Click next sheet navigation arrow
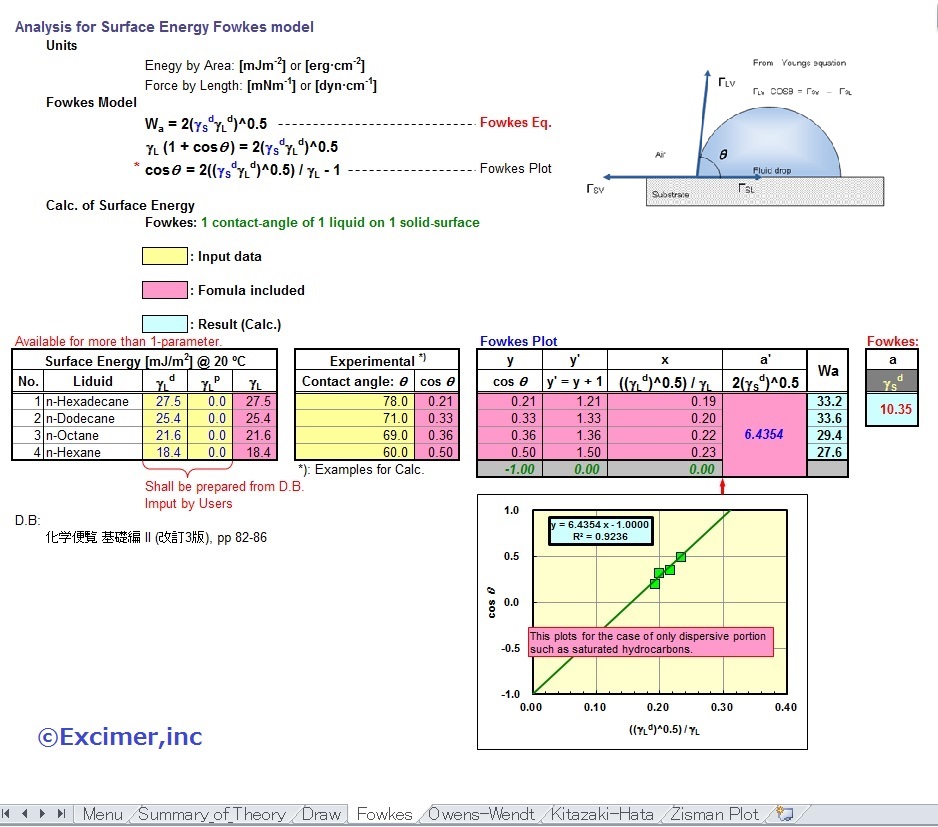The image size is (938, 827). pos(44,814)
